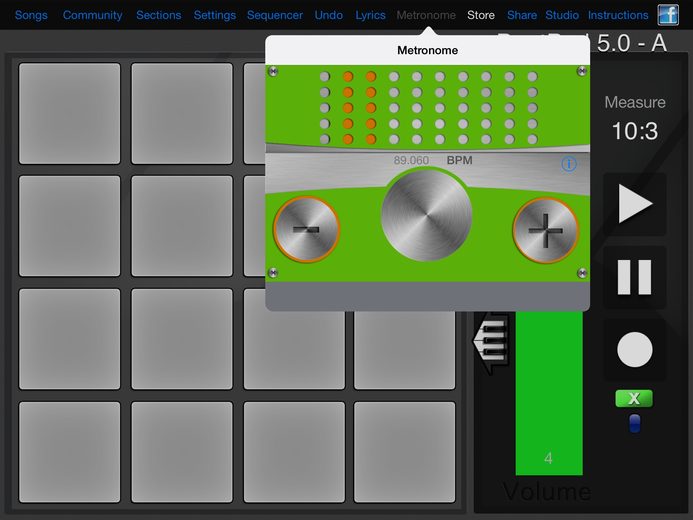
Task: Tap the first pad in the bottom row
Action: [x=69, y=452]
